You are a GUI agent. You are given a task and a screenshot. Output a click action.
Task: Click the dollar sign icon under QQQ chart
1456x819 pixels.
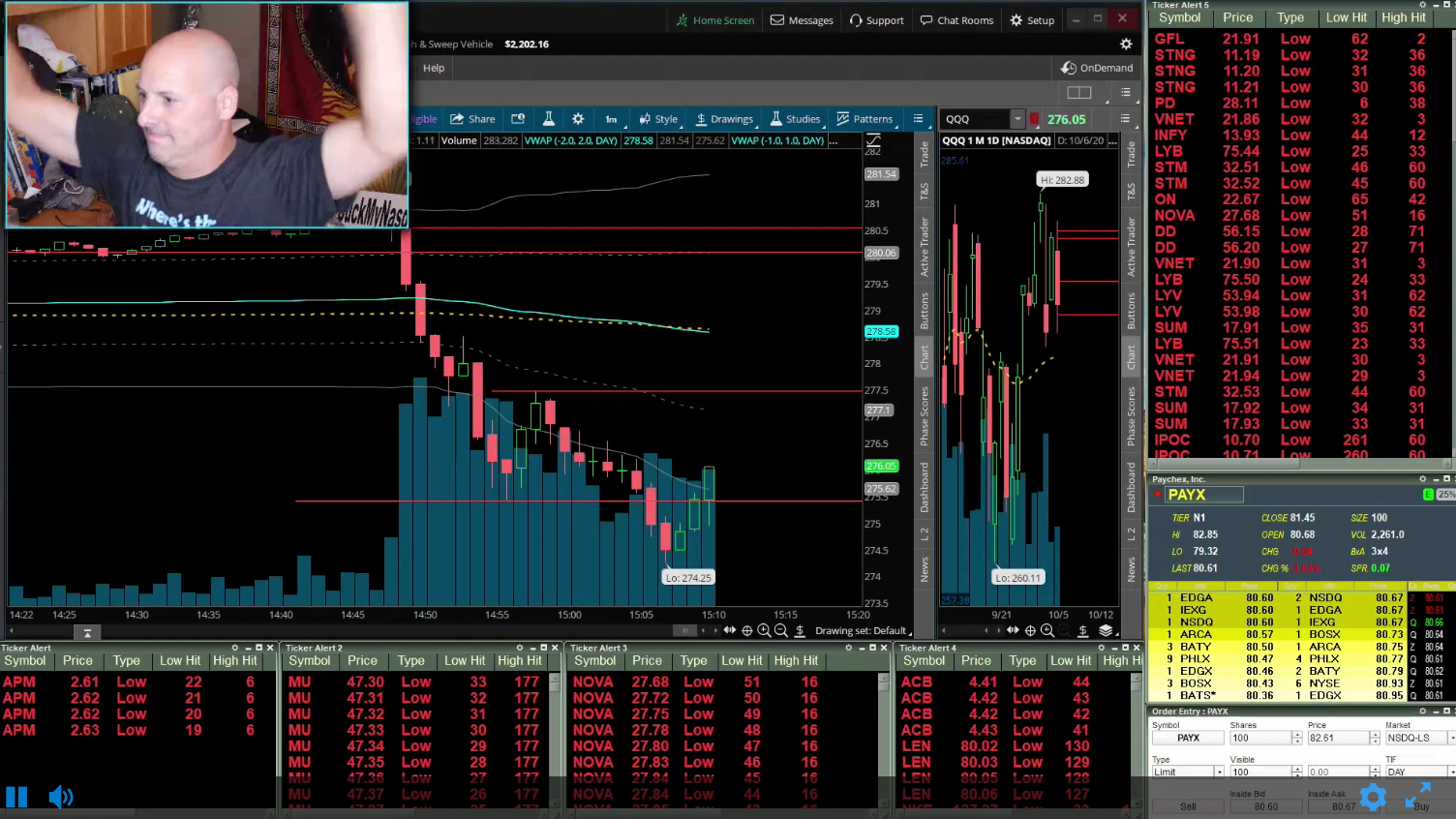1083,630
